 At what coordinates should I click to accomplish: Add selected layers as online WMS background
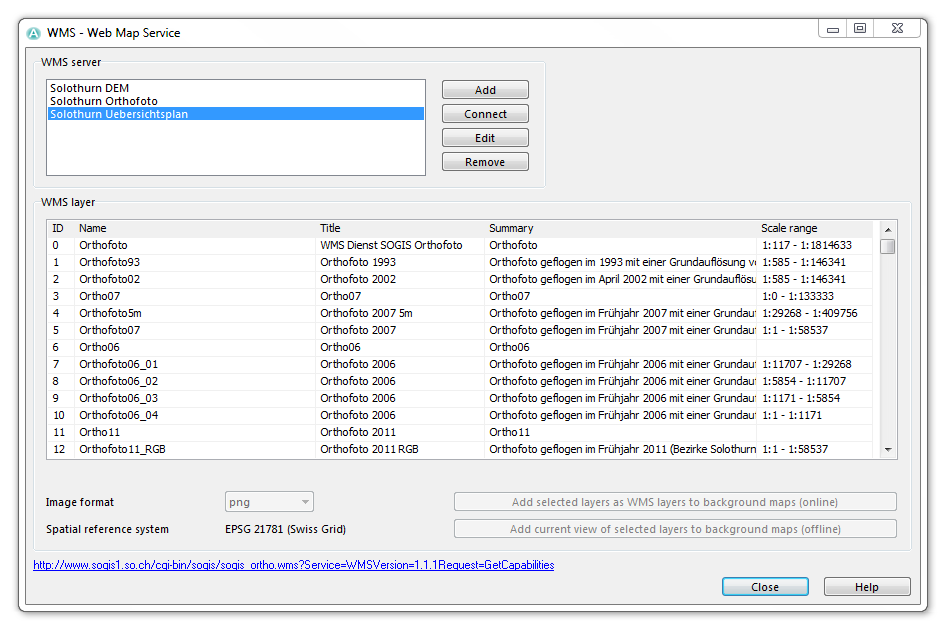pyautogui.click(x=675, y=502)
